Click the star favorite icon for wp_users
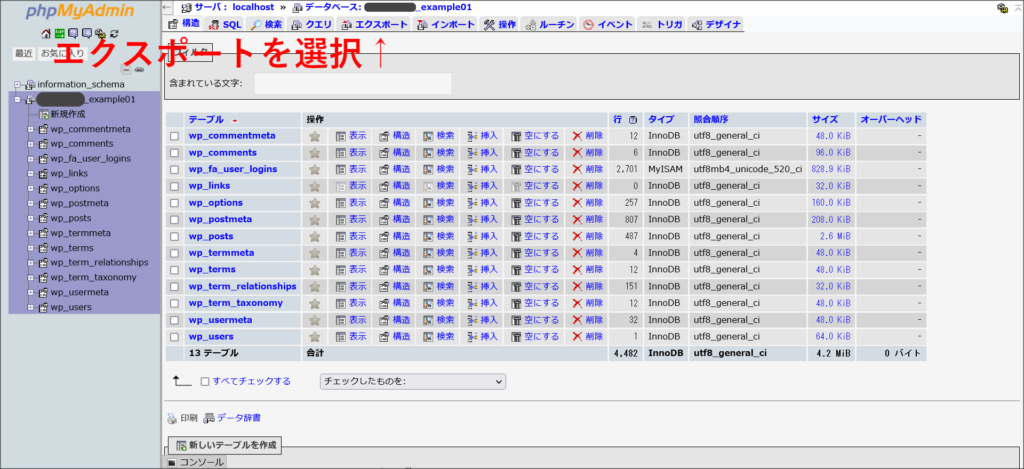This screenshot has width=1024, height=469. click(314, 336)
